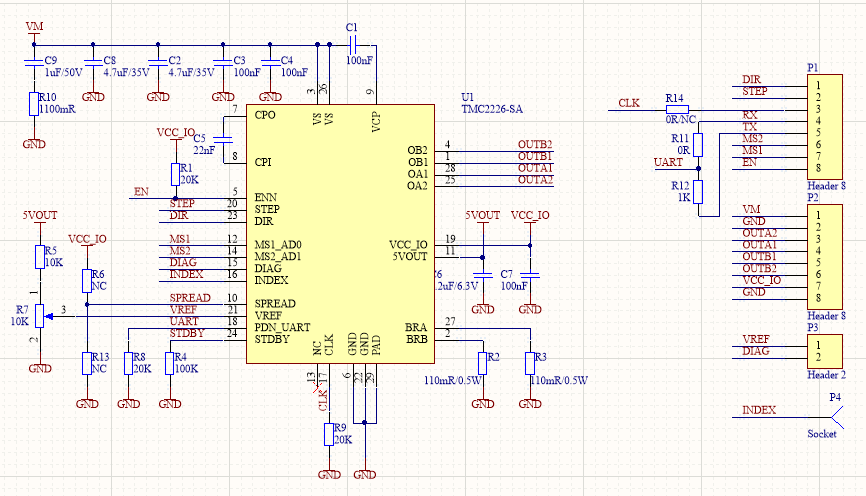Select resistor R6 symbol
The width and height of the screenshot is (866, 496).
point(87,281)
